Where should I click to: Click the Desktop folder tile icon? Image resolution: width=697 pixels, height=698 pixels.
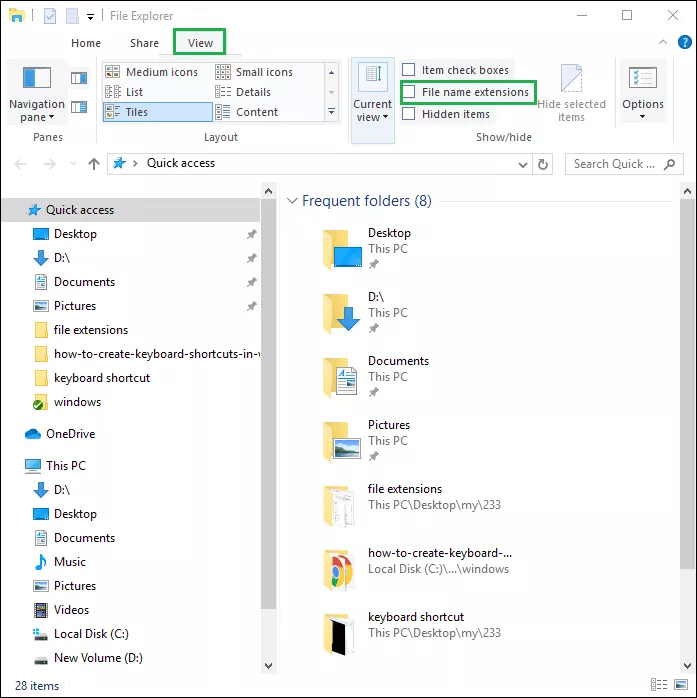click(x=342, y=249)
